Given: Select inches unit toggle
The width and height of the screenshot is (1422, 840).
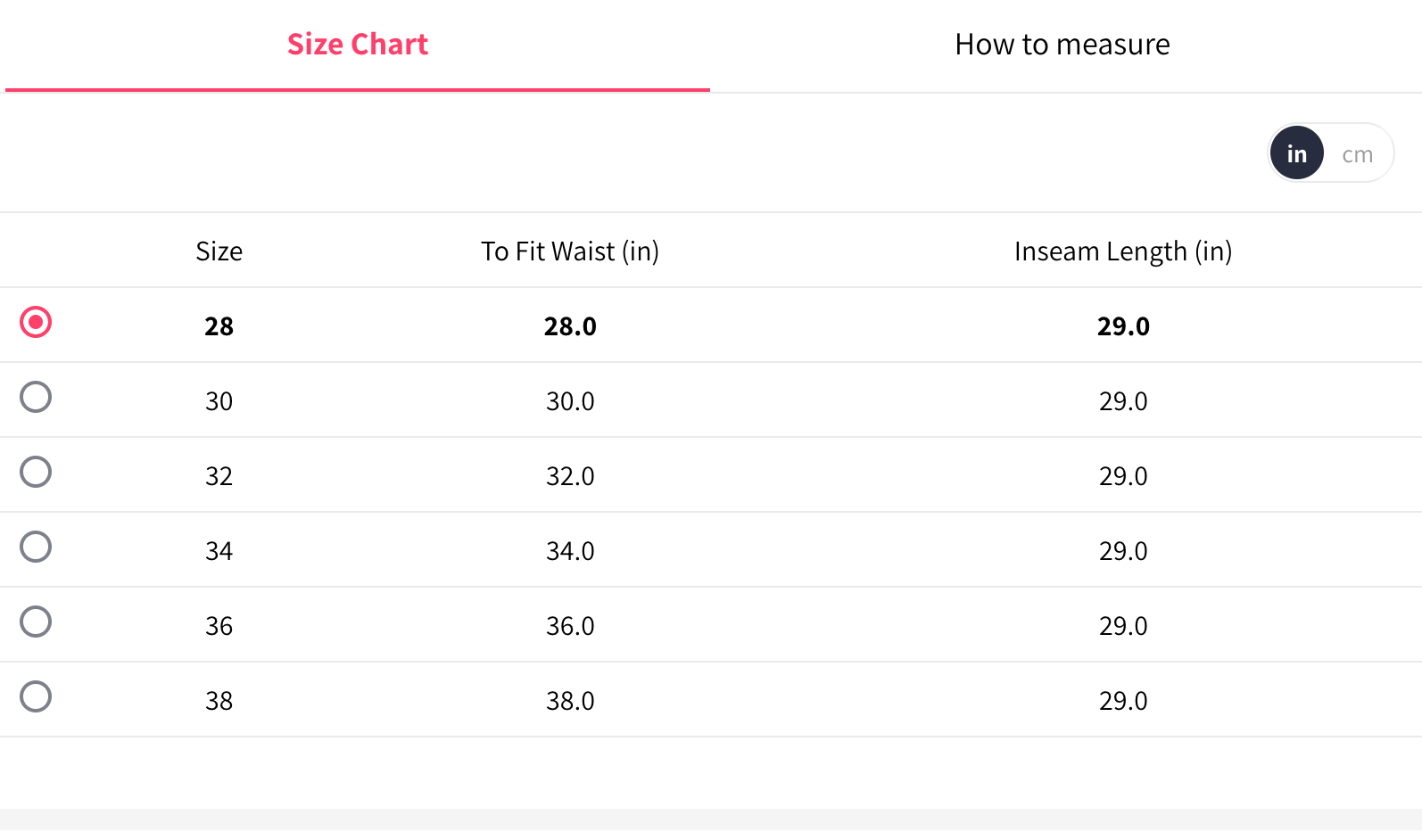Looking at the screenshot, I should (1296, 153).
